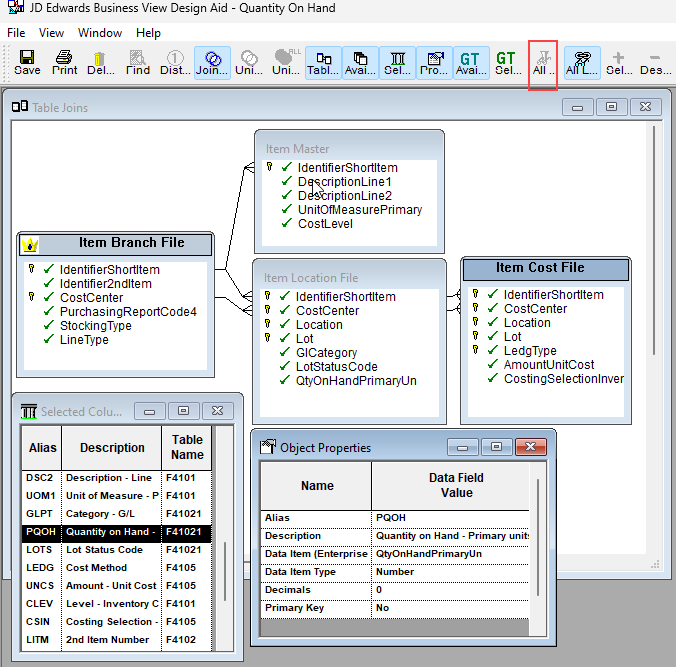Click Description column header in Selected Columns
Image resolution: width=676 pixels, height=667 pixels.
tap(112, 448)
